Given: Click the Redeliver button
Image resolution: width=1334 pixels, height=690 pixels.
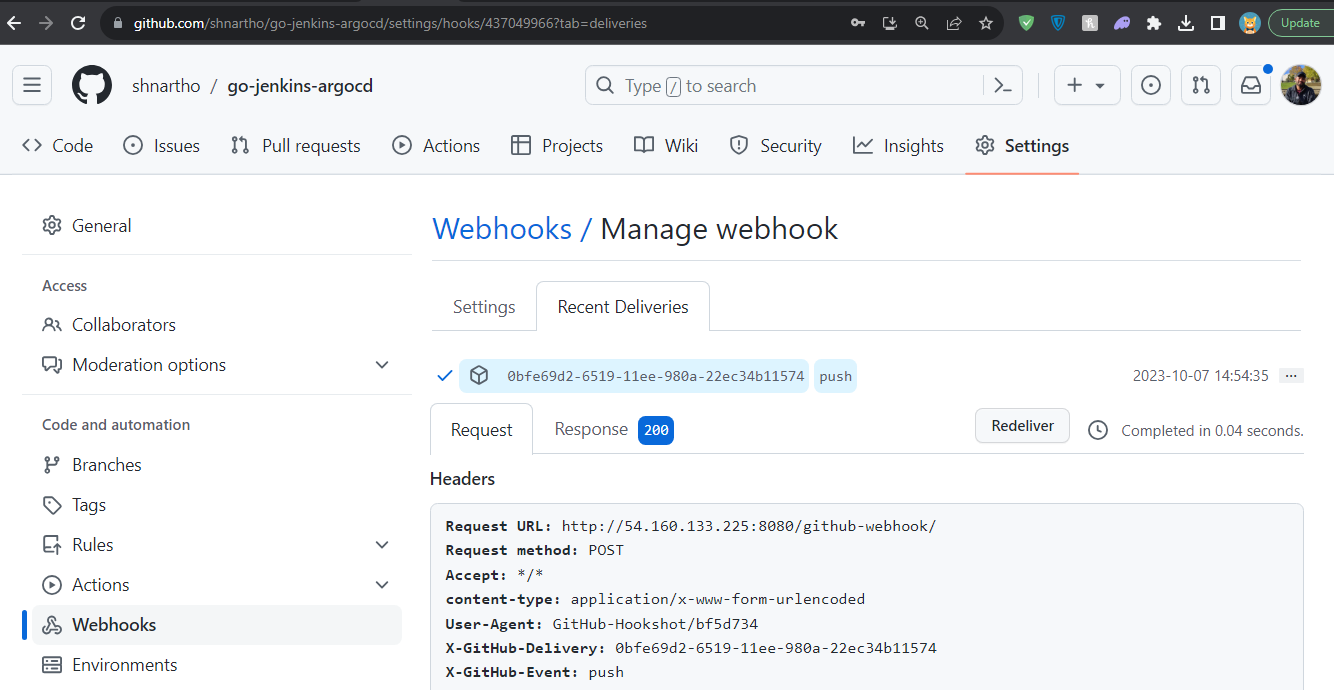Looking at the screenshot, I should click(x=1022, y=426).
